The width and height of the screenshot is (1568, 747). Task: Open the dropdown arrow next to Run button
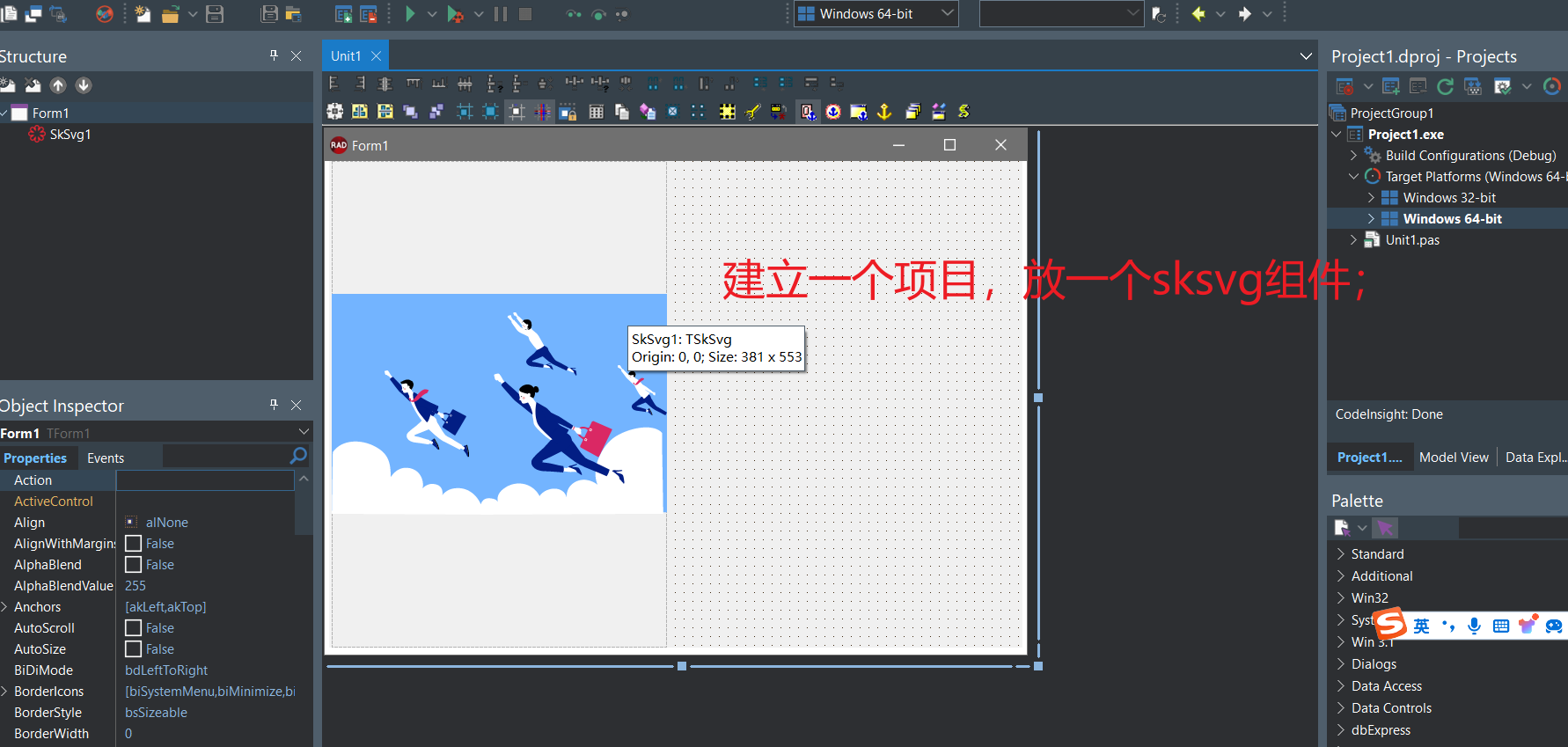(432, 14)
